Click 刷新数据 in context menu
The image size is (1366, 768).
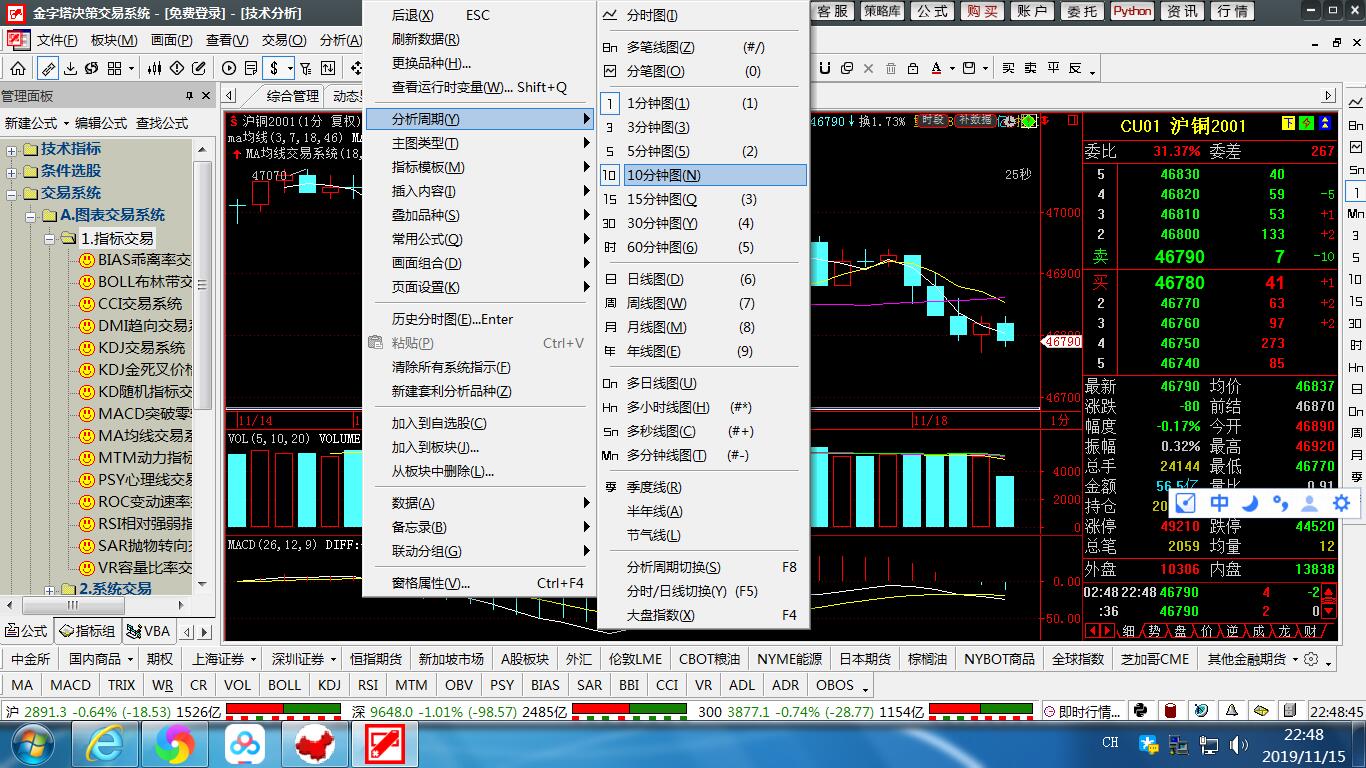480,39
